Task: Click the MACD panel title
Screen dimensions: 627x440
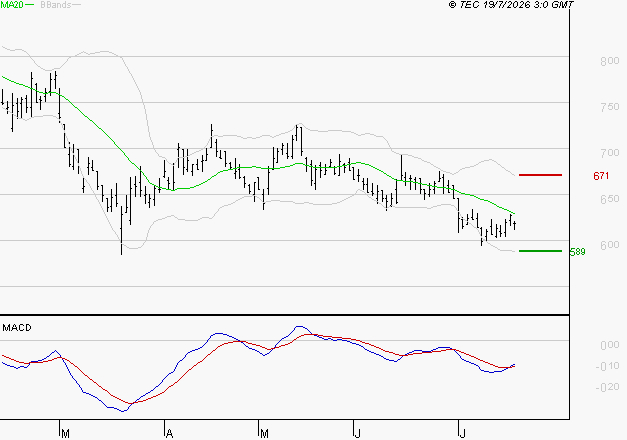Action: coord(17,328)
